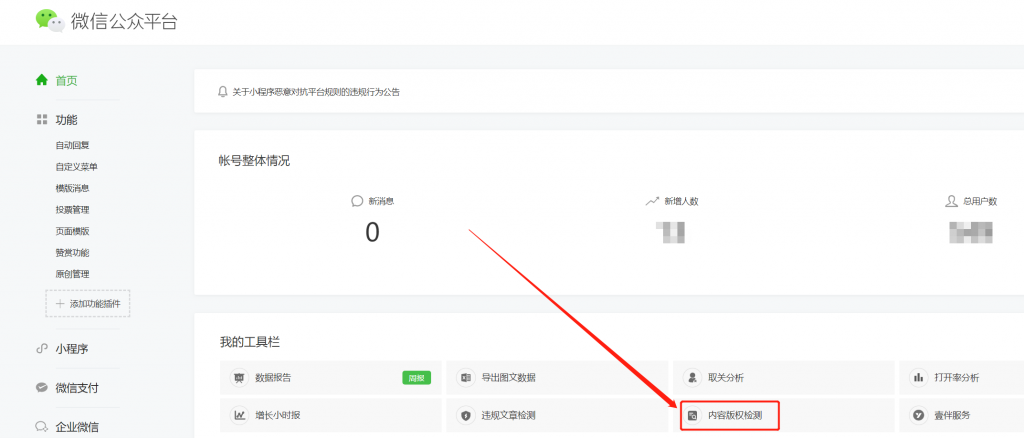Screen dimensions: 1024x438
Task: Click the grid icon beside 功能
Action: (42, 119)
